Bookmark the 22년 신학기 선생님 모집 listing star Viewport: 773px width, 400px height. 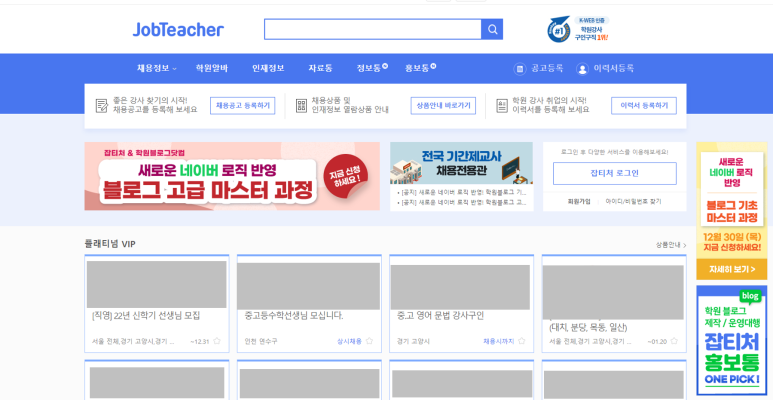click(217, 341)
